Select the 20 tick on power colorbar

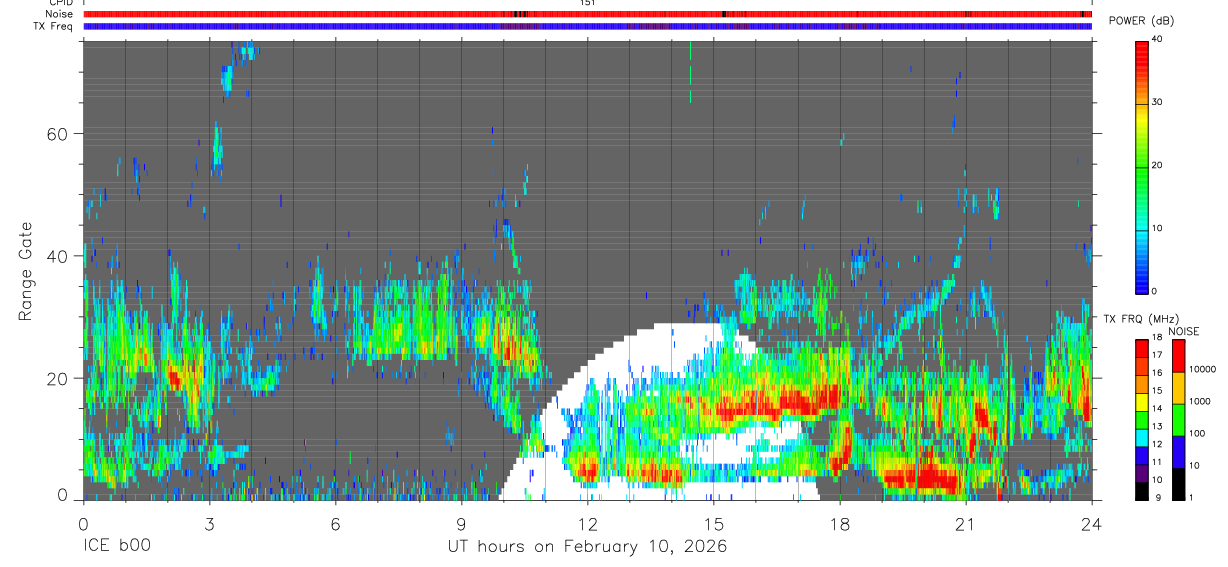1158,165
